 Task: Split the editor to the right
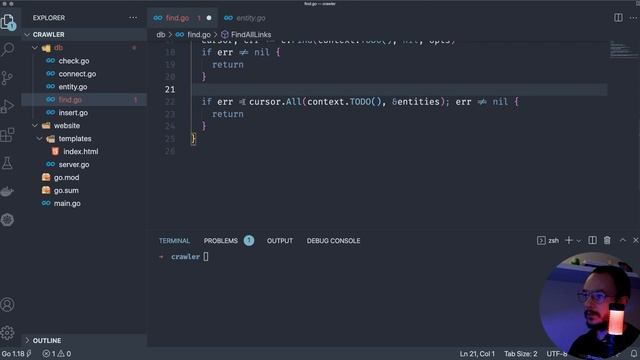(618, 18)
